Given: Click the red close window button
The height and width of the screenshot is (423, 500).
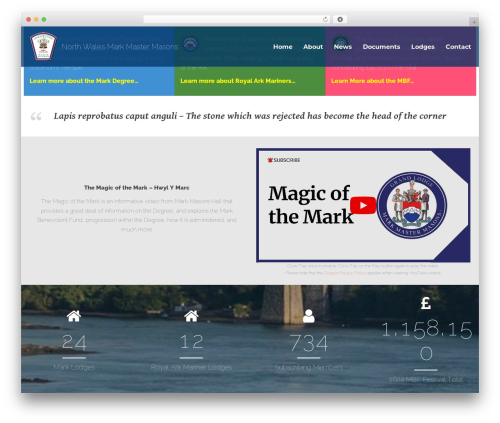Looking at the screenshot, I should pos(29,20).
